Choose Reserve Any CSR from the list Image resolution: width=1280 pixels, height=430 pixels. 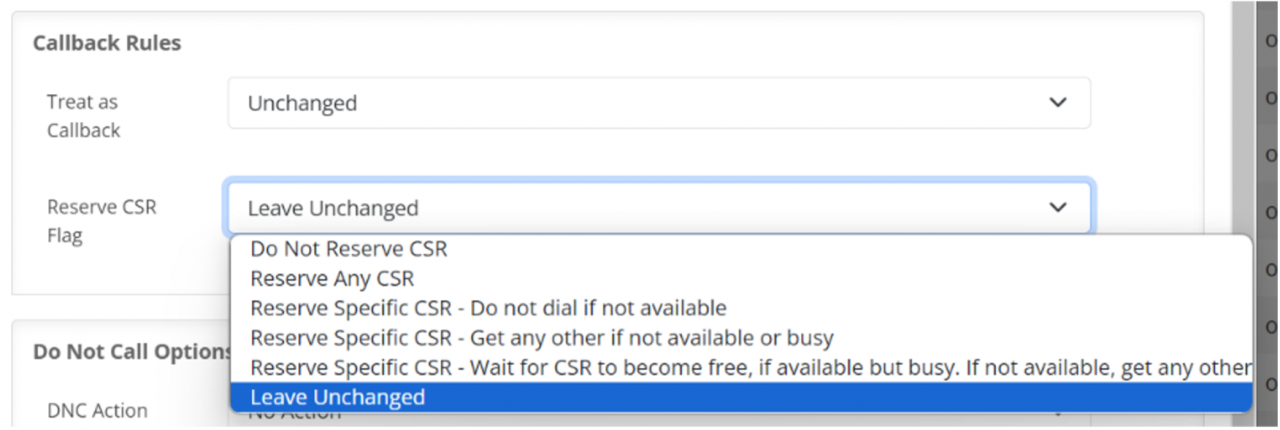(332, 278)
